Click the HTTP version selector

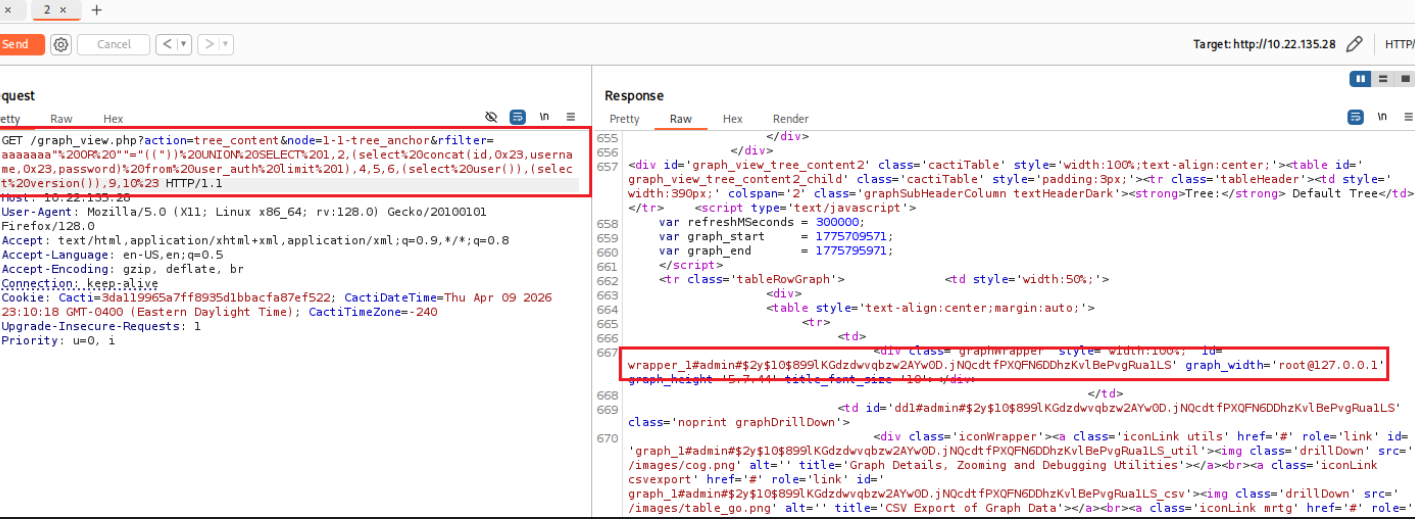tap(1399, 44)
